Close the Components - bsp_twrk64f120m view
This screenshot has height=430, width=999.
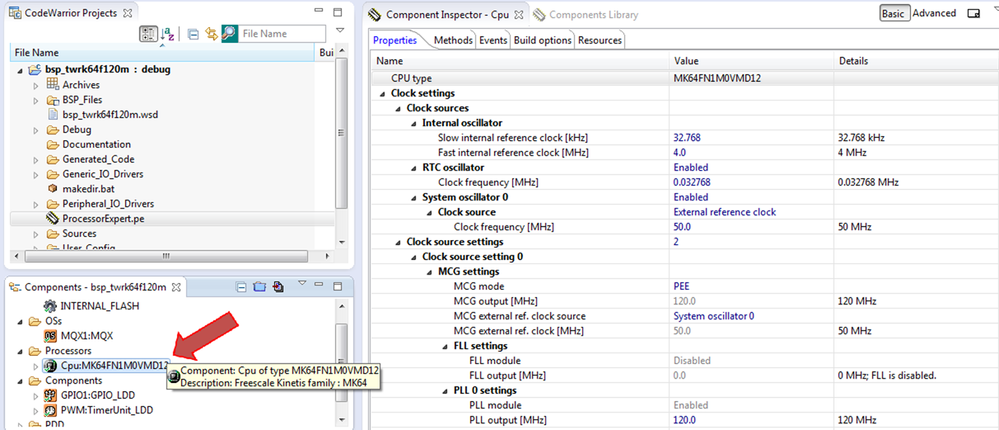(x=177, y=287)
